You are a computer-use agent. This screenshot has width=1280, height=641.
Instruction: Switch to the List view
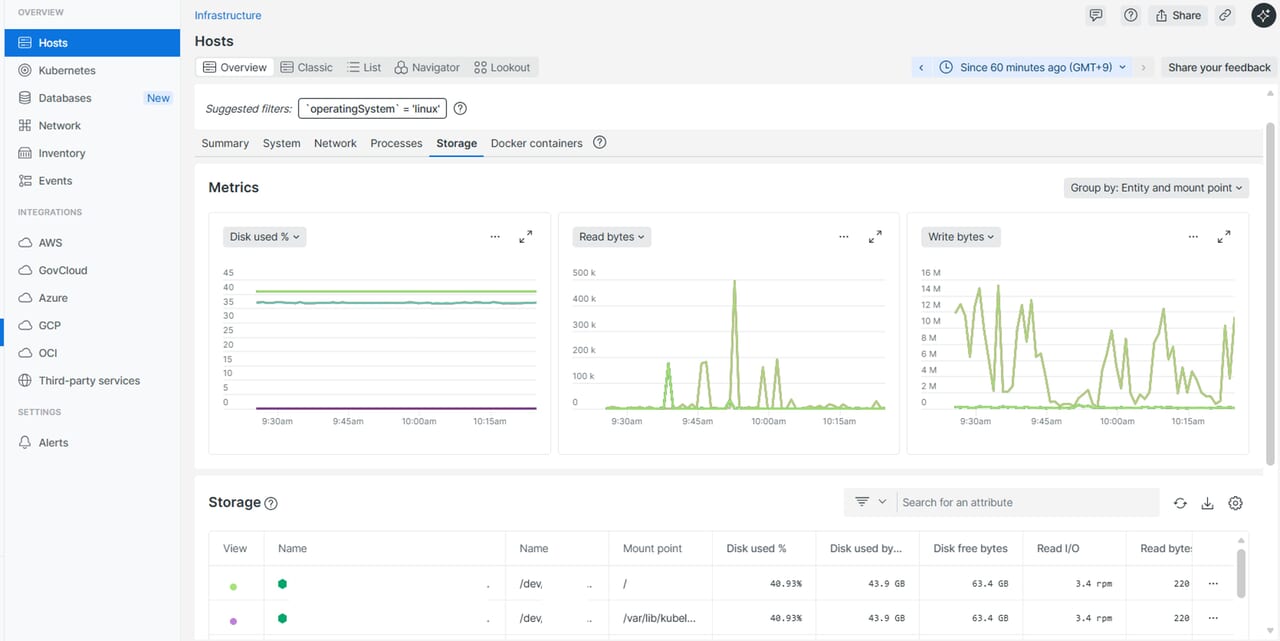(x=364, y=67)
